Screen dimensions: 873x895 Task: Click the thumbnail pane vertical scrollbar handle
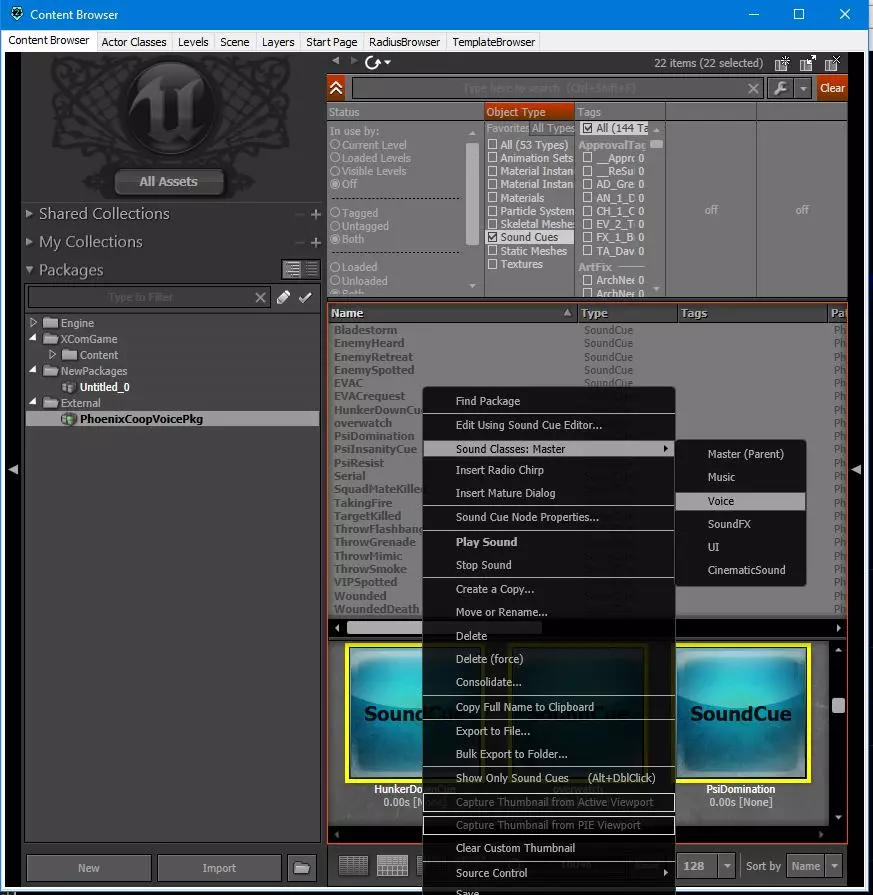[838, 705]
